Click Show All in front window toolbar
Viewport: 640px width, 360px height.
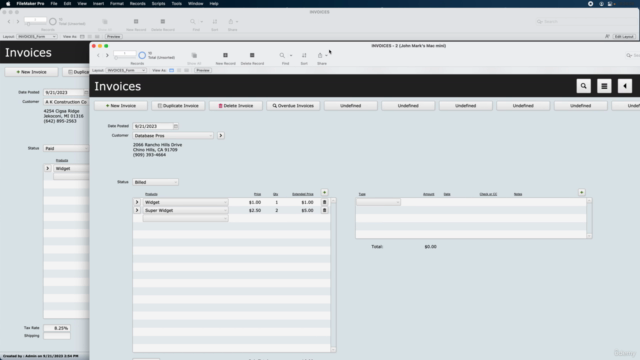(x=194, y=58)
